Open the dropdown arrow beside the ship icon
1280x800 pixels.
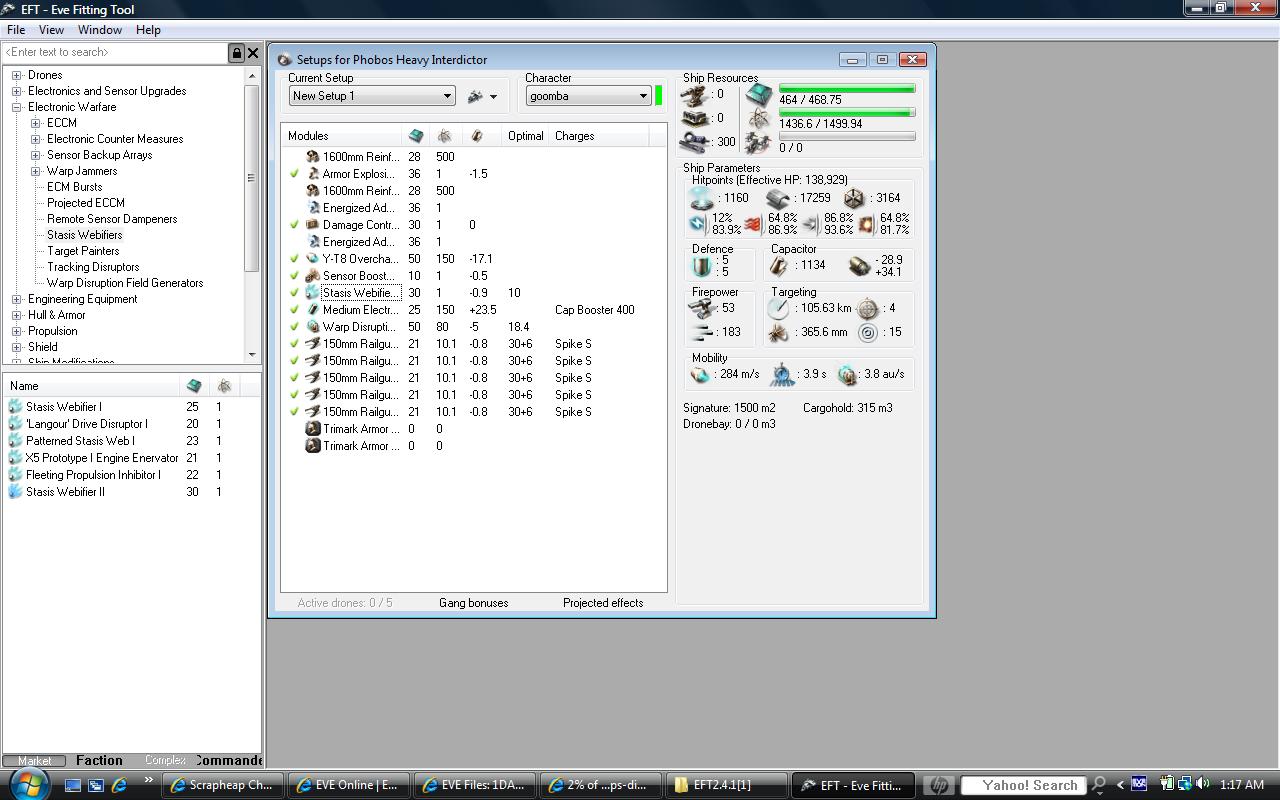[493, 97]
